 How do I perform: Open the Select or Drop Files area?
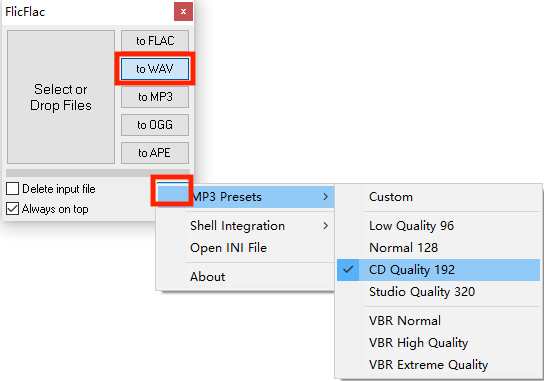tap(61, 97)
